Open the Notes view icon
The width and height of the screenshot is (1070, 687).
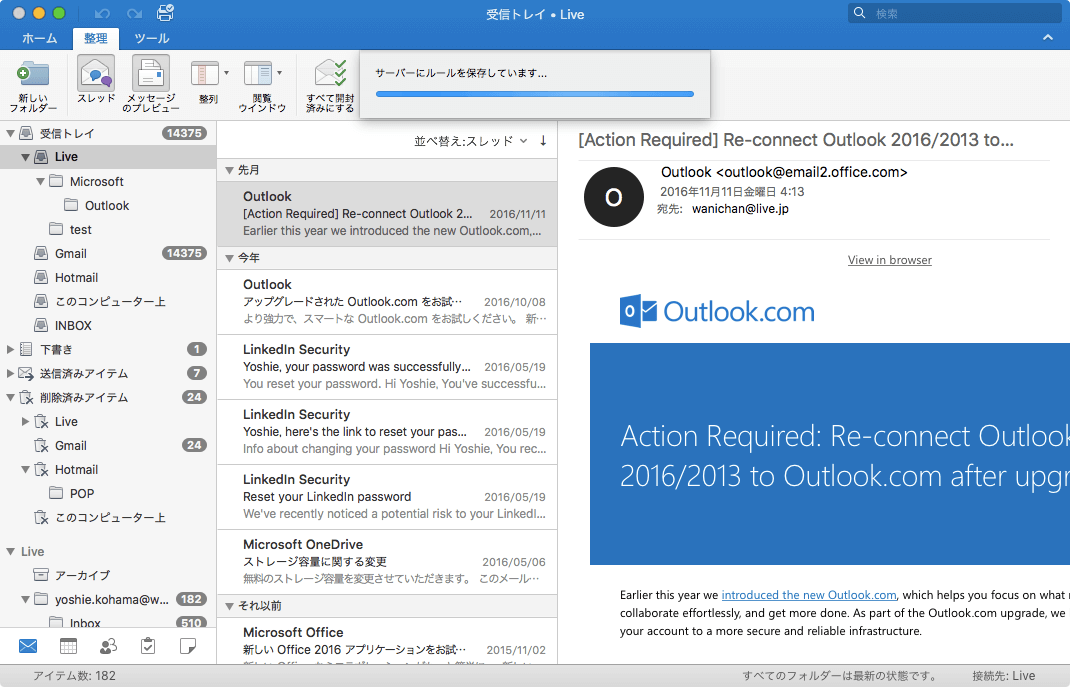coord(188,645)
